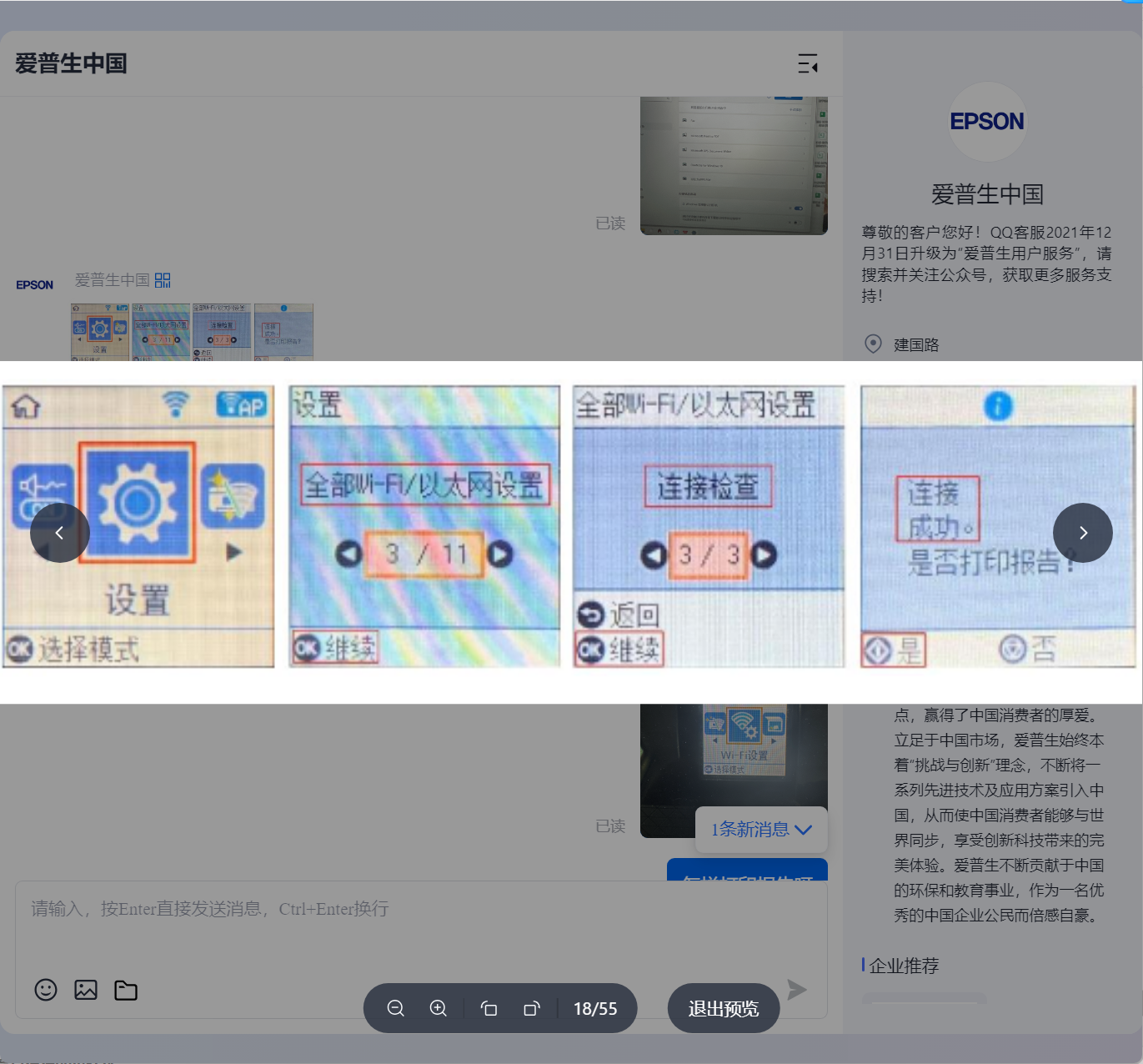Open the first settings thumbnail in chat
The width and height of the screenshot is (1143, 1064).
[x=100, y=332]
